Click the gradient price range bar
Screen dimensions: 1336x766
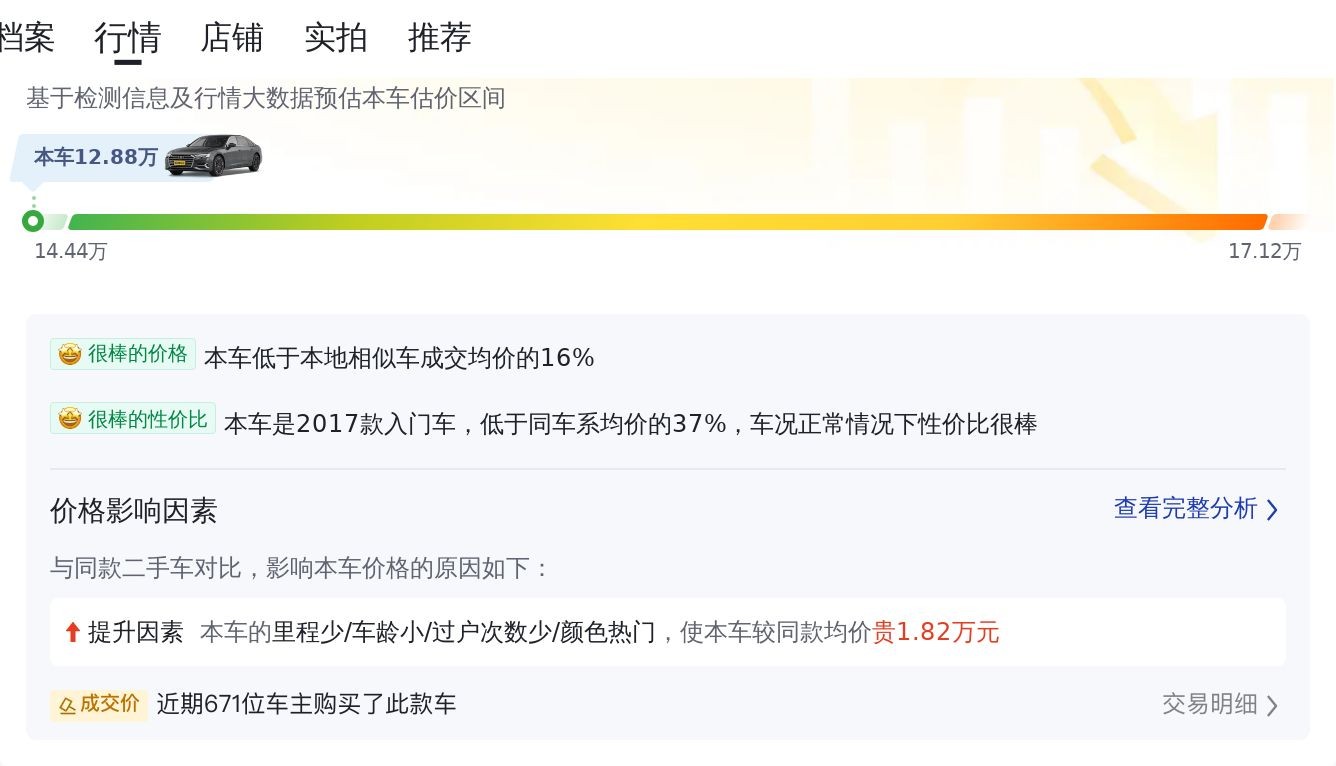pos(666,222)
